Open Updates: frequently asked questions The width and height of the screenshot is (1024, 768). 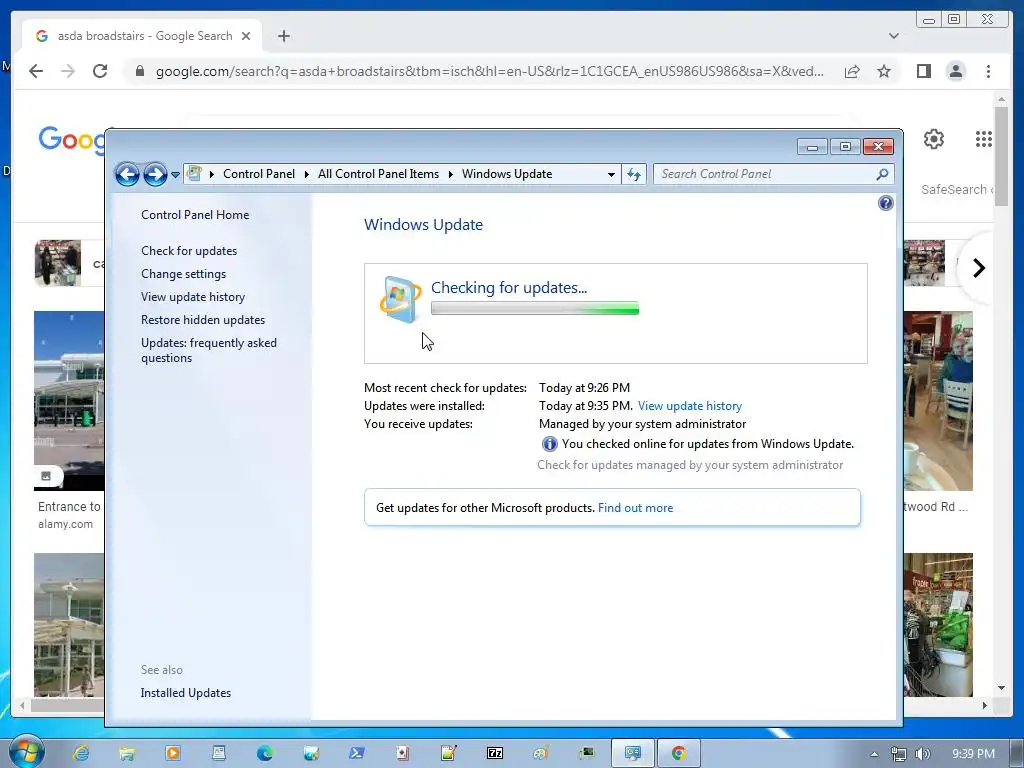(x=209, y=350)
